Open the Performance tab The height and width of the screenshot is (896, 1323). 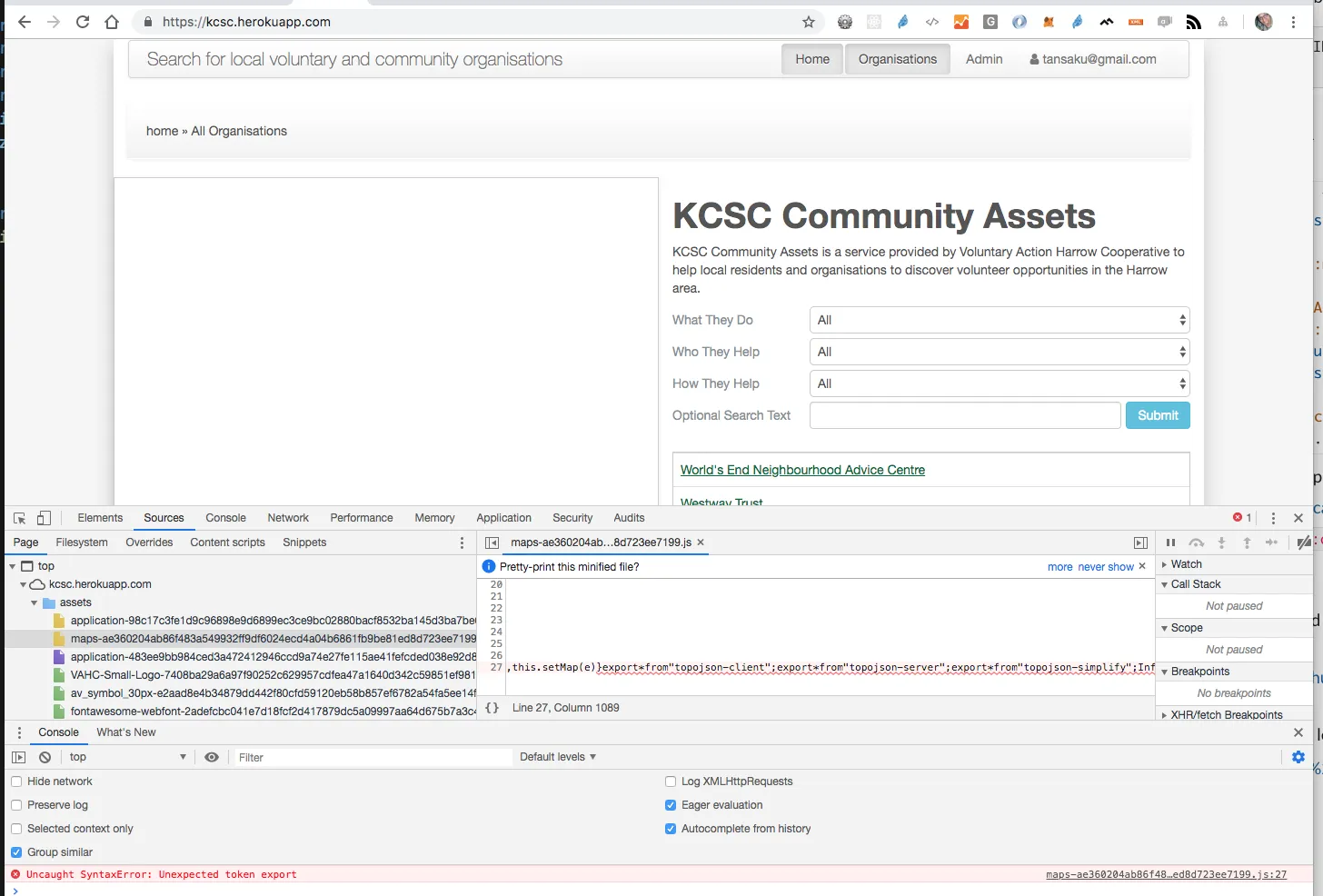click(362, 518)
